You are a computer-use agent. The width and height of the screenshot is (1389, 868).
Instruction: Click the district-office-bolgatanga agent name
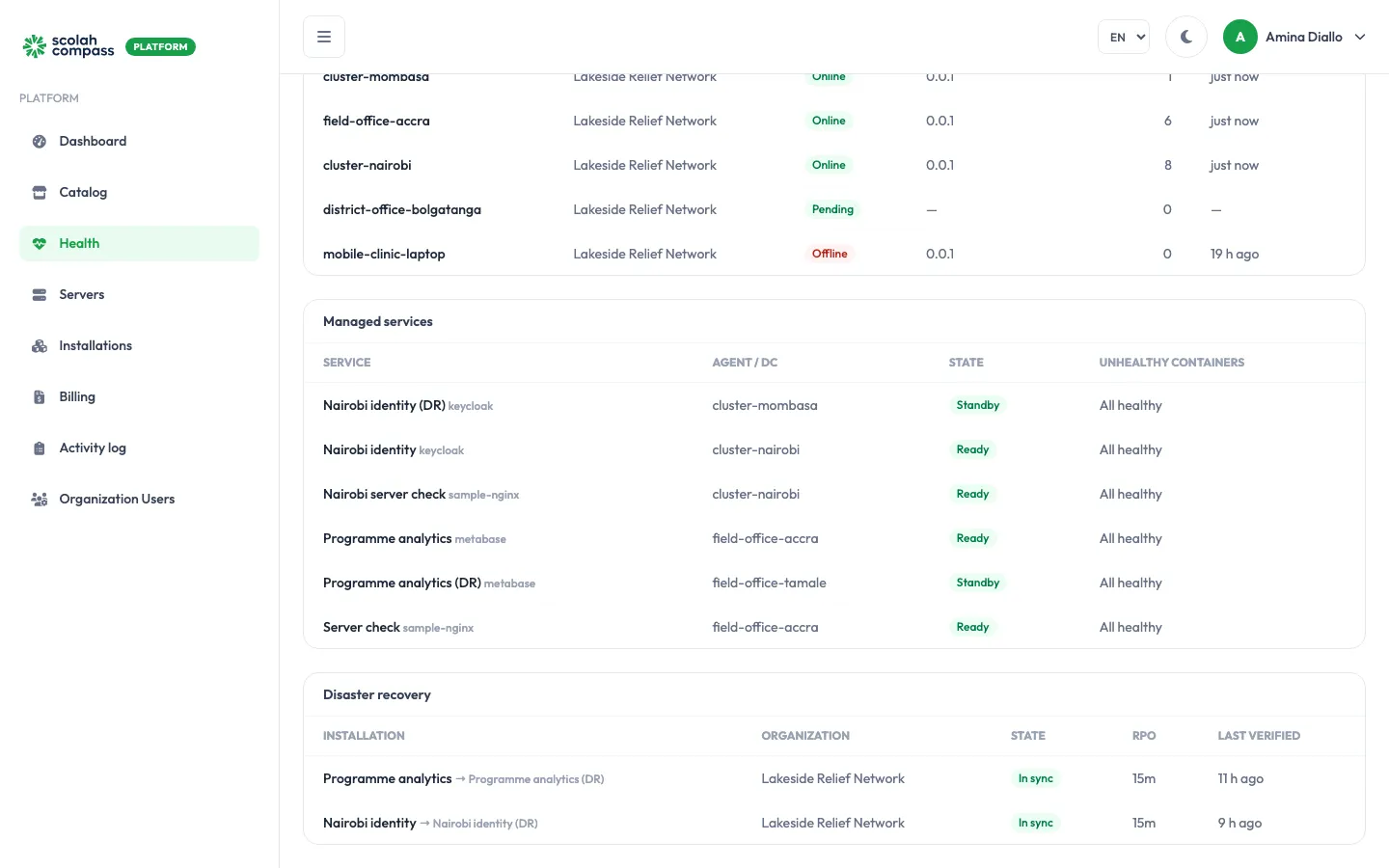pos(402,209)
